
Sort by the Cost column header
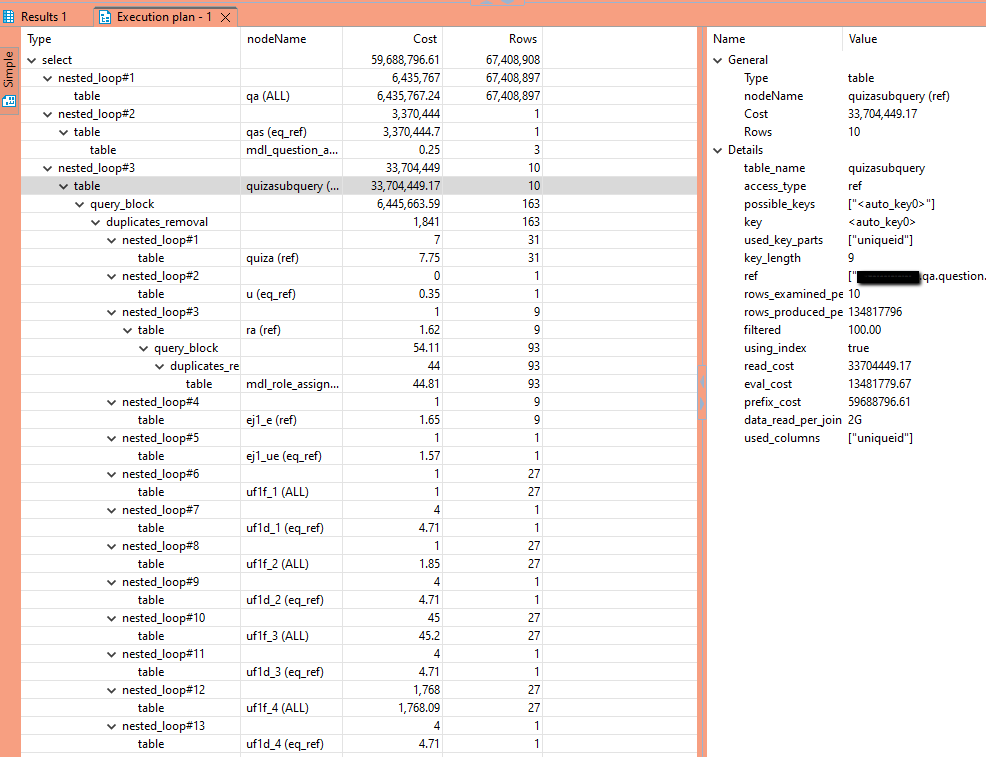(x=424, y=39)
